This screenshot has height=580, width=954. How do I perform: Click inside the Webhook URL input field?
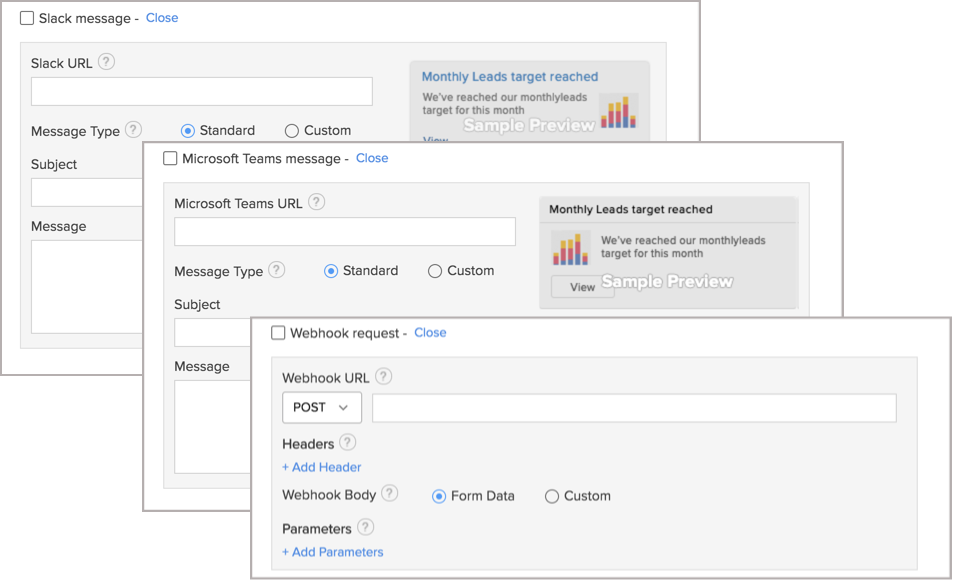pyautogui.click(x=635, y=407)
